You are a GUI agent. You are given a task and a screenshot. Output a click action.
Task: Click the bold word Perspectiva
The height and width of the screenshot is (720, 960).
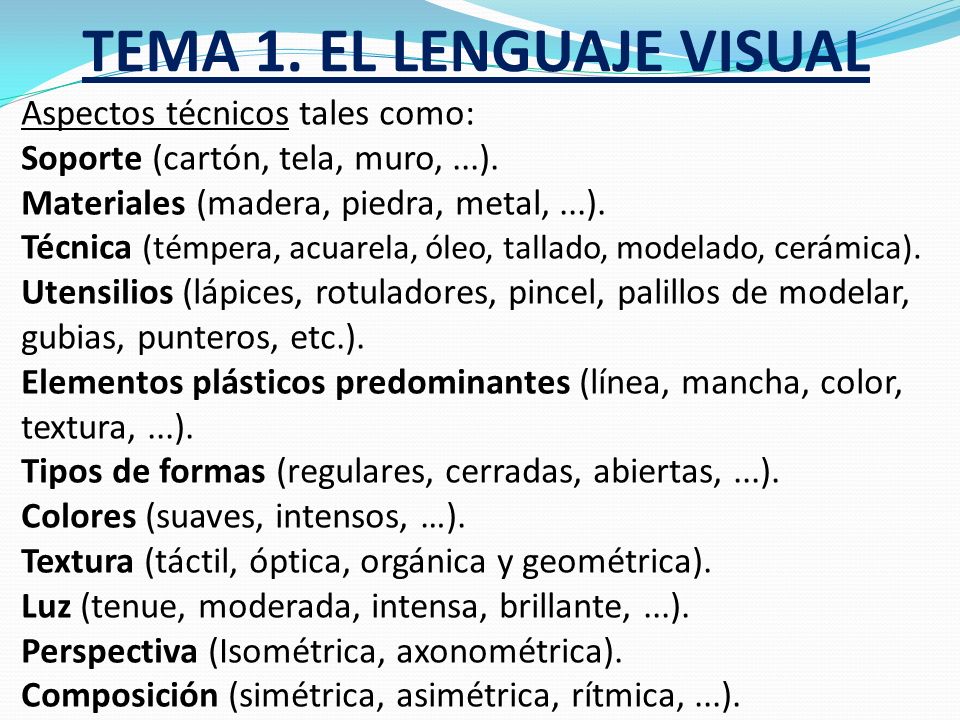(x=110, y=652)
